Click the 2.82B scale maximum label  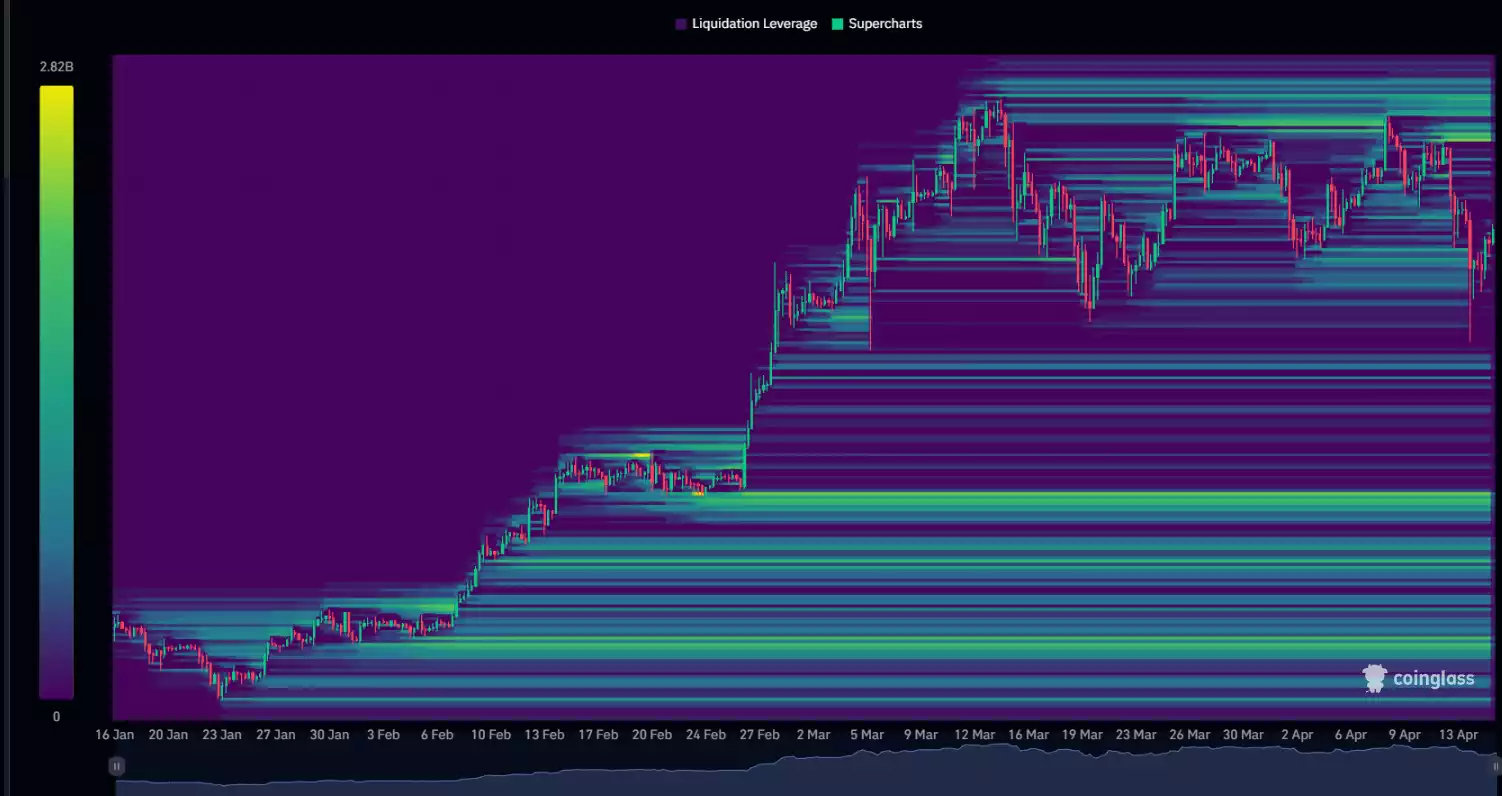[x=56, y=67]
